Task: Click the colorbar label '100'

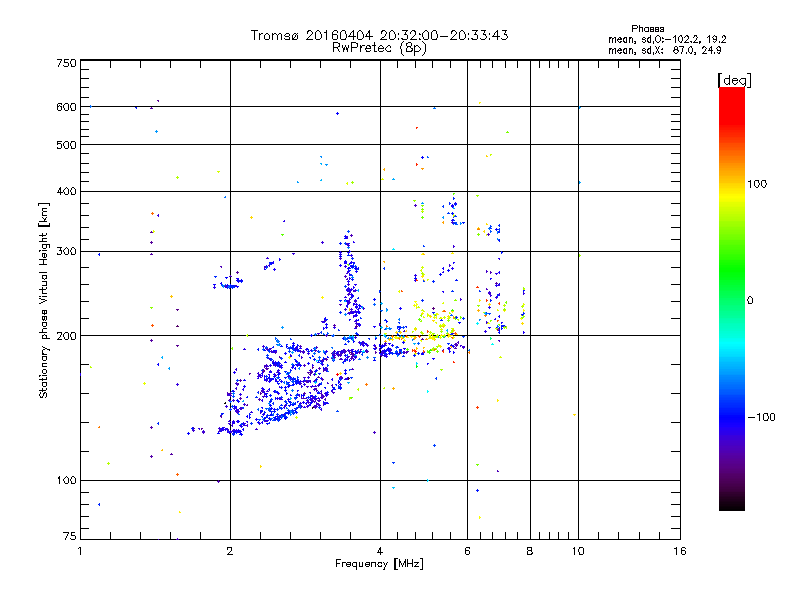Action: pos(757,184)
